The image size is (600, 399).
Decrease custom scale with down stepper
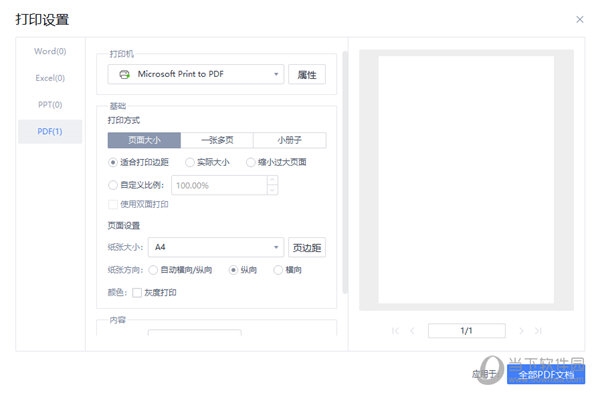pyautogui.click(x=272, y=190)
